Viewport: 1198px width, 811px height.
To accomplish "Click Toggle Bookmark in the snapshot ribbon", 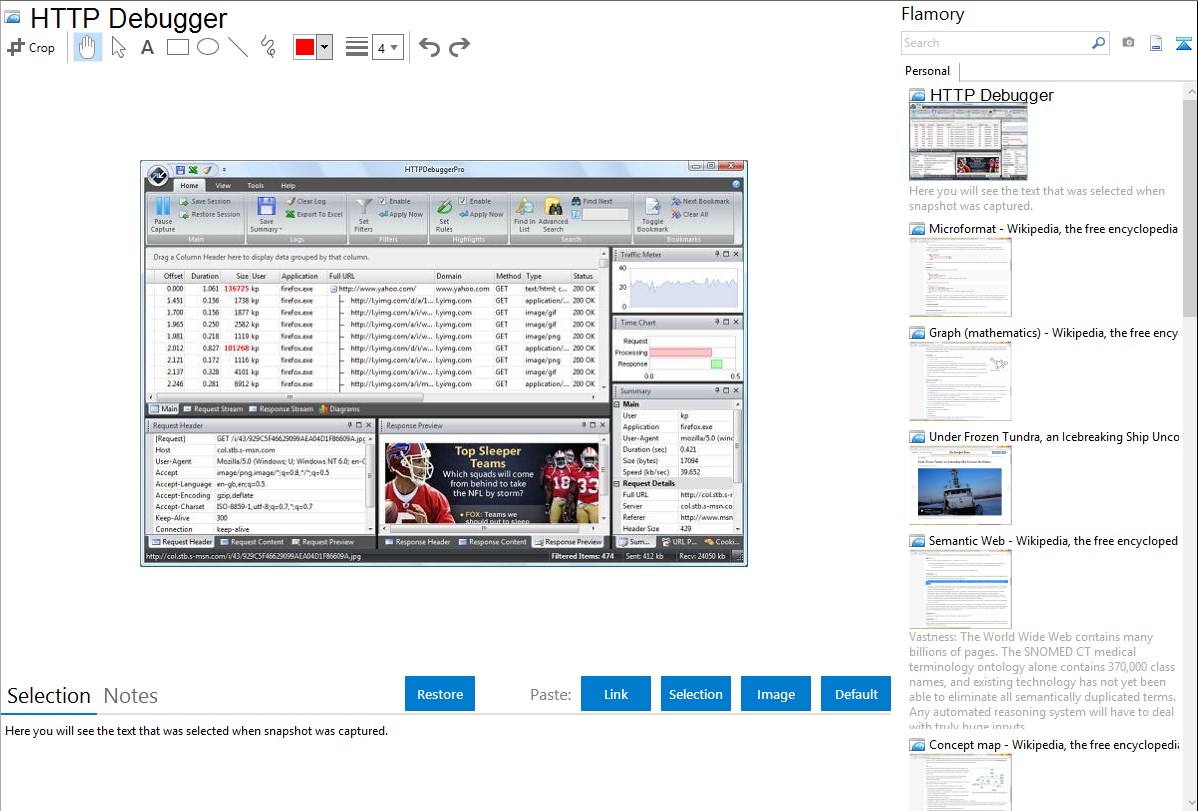I will (x=652, y=215).
